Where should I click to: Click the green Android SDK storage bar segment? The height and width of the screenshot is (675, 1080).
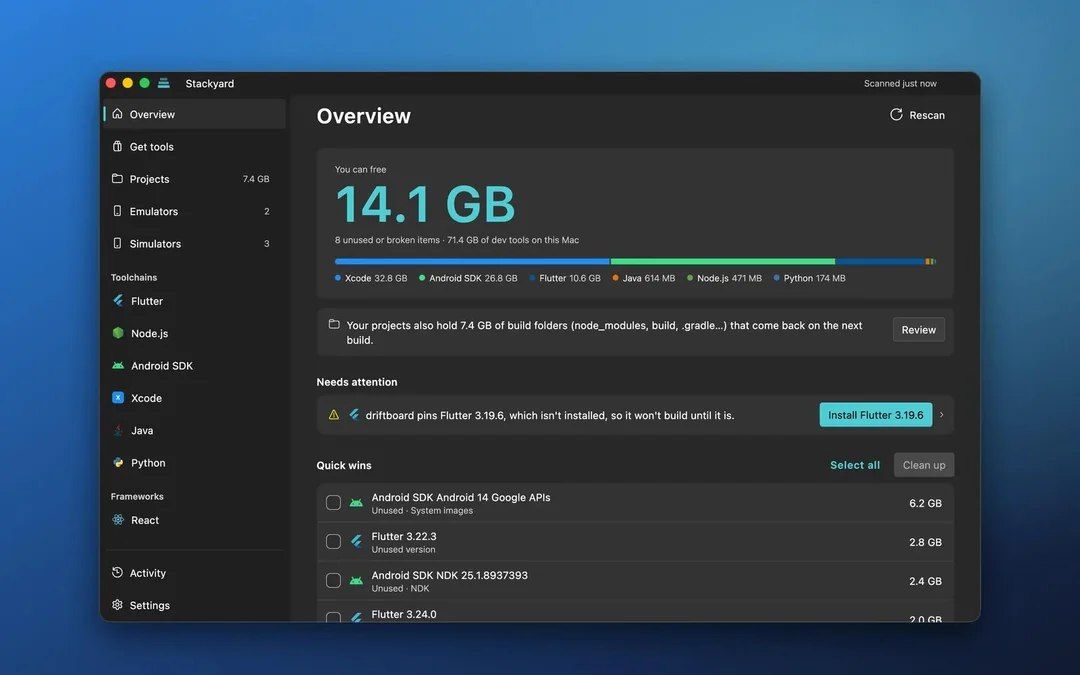[x=723, y=262]
